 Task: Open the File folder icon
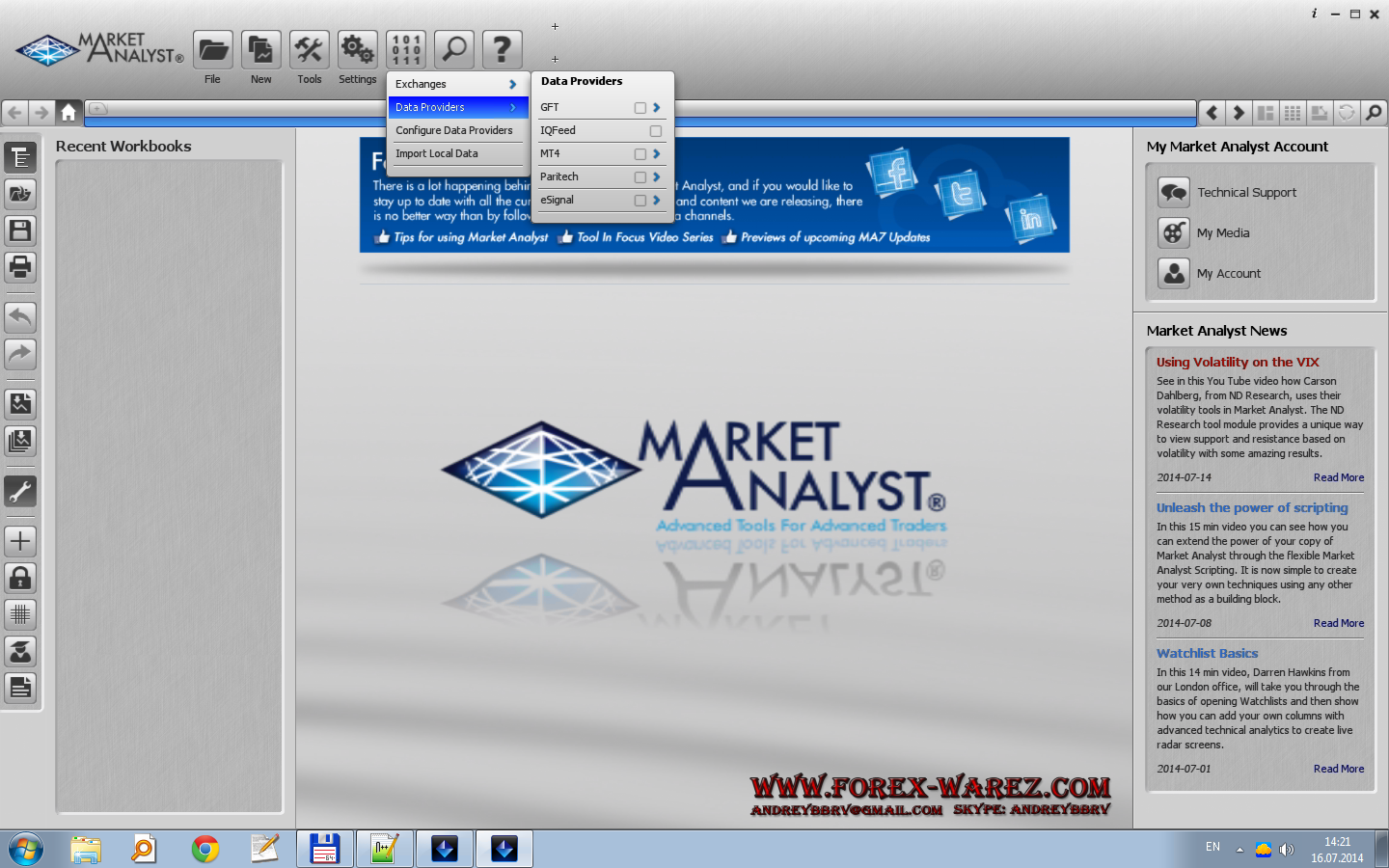[213, 50]
